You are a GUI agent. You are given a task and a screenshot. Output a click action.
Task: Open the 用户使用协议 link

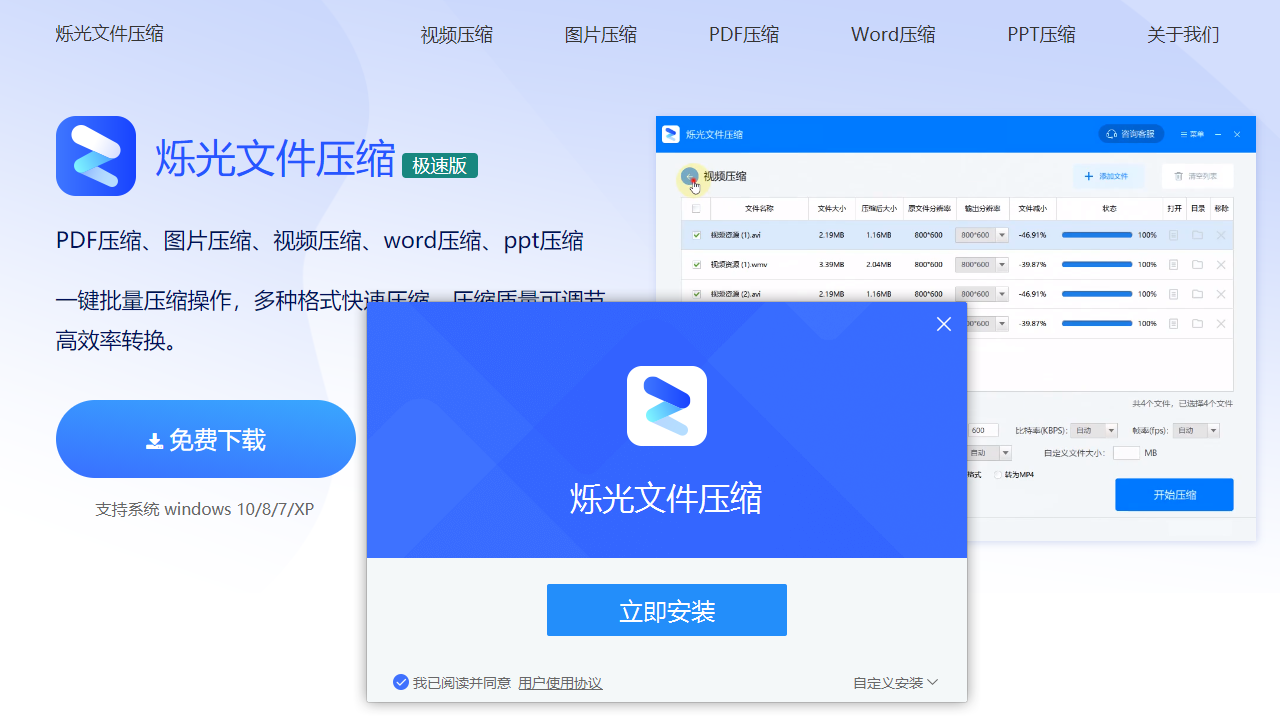[x=560, y=683]
